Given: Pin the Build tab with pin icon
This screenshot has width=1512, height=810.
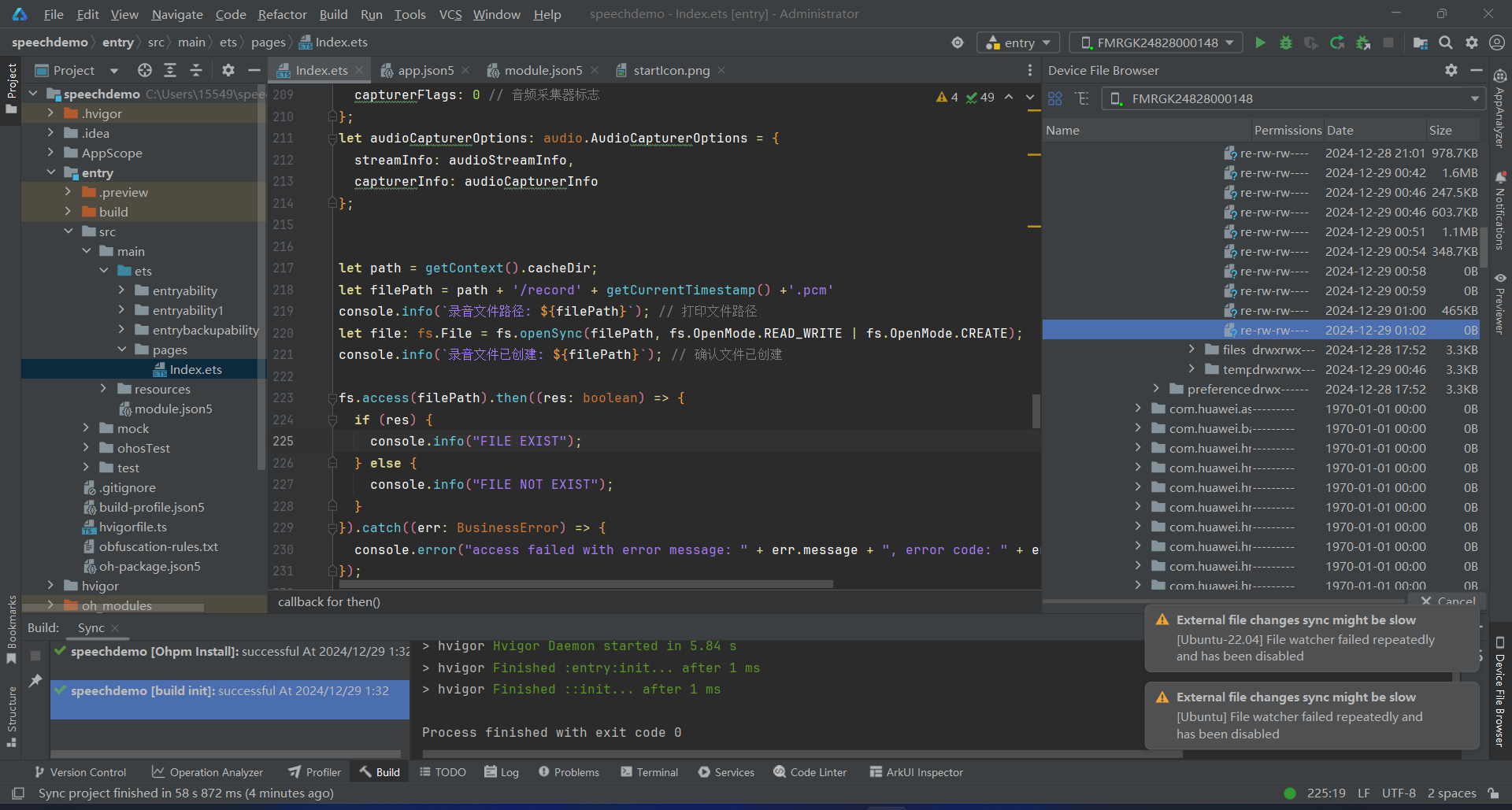Looking at the screenshot, I should click(35, 681).
